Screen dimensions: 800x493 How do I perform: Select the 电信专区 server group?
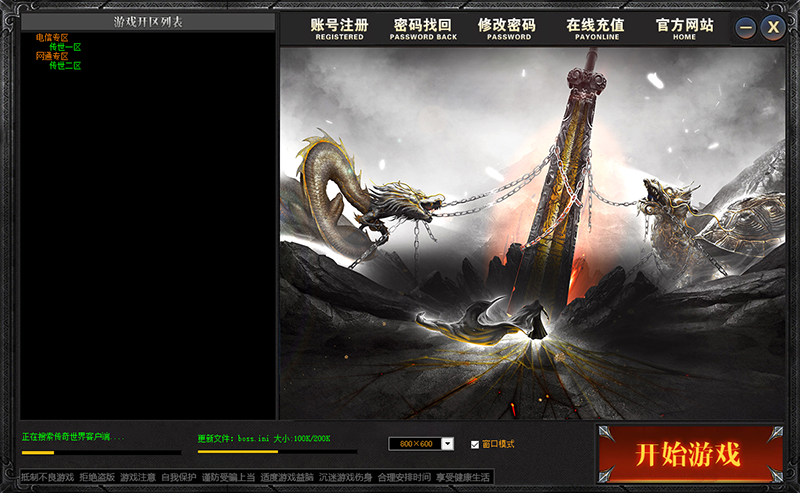click(x=52, y=38)
